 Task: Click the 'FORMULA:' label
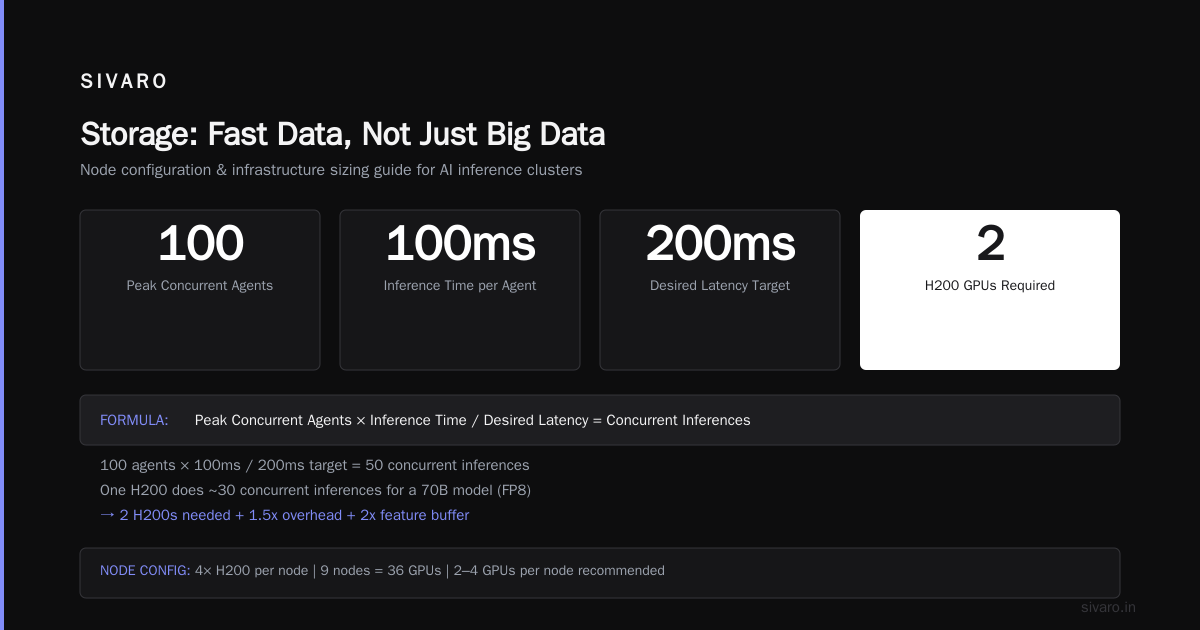(x=134, y=420)
